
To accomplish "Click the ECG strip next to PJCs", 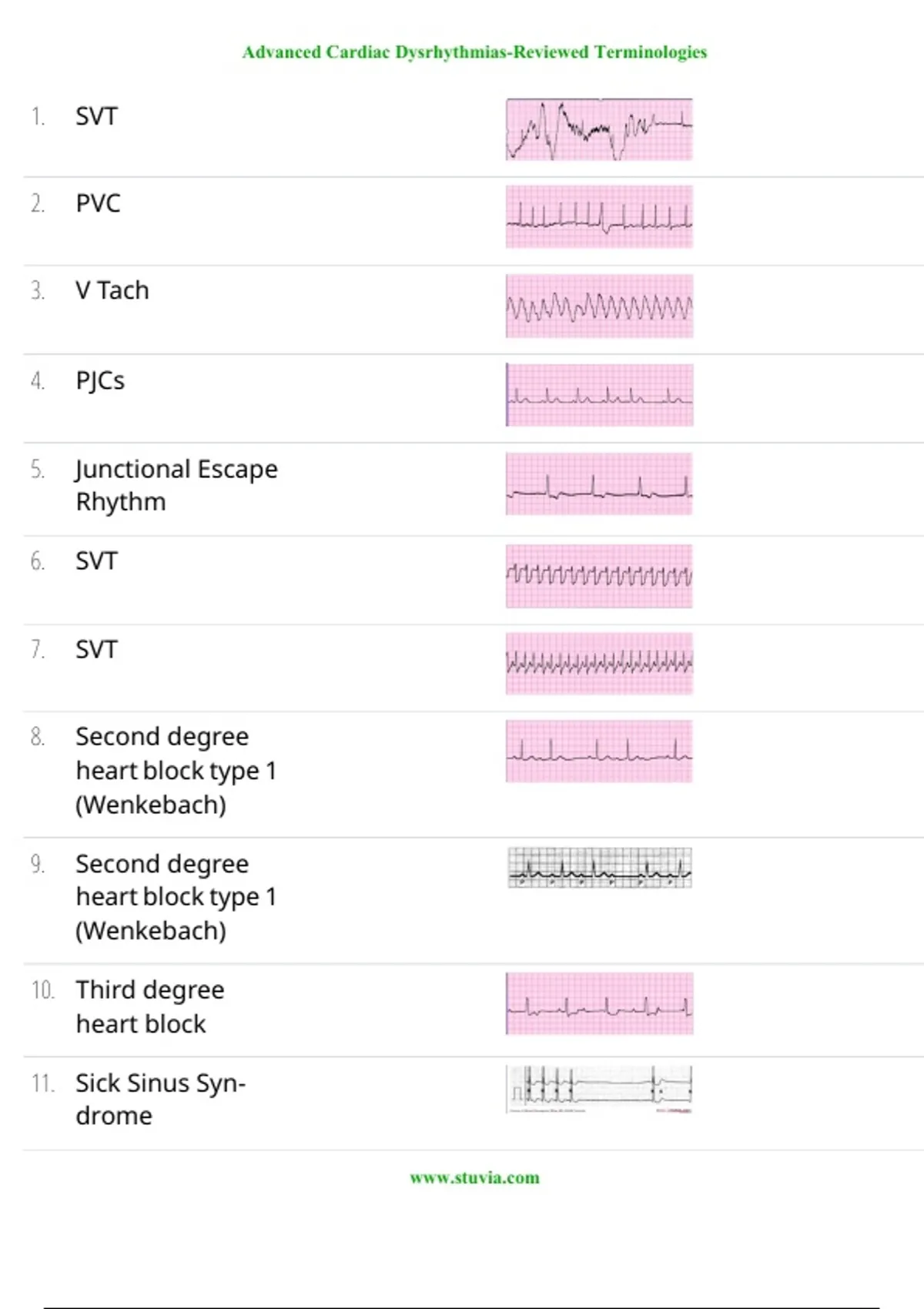I will (x=599, y=395).
